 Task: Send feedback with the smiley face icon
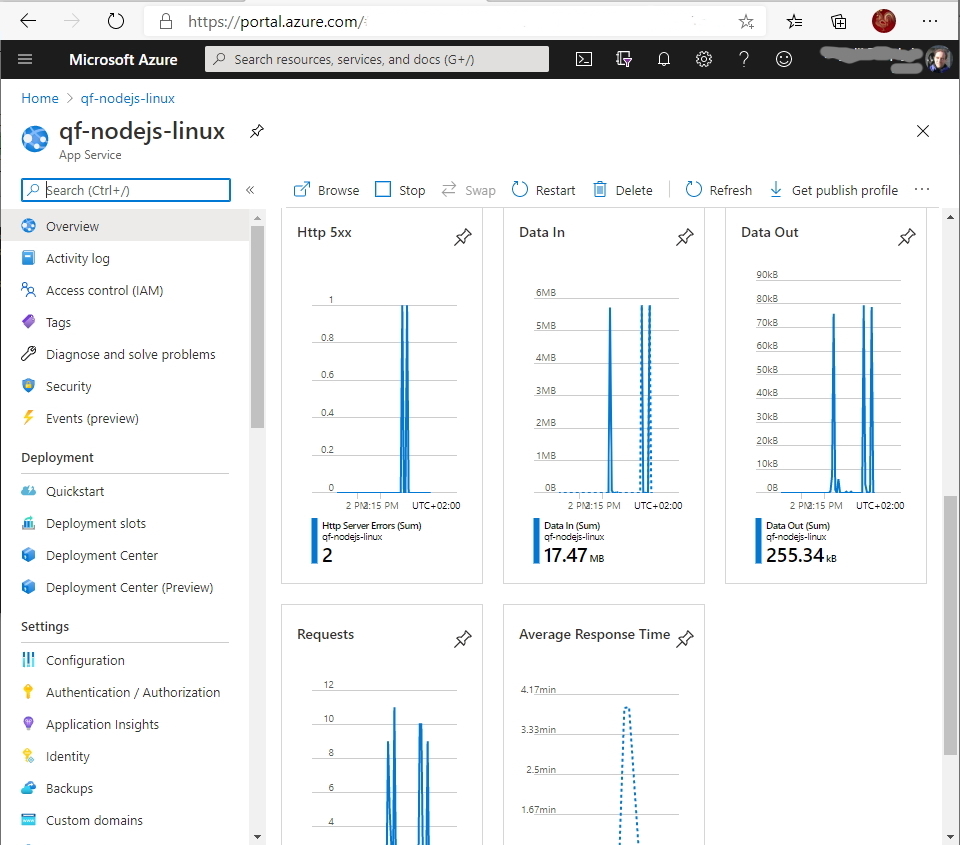pyautogui.click(x=784, y=59)
